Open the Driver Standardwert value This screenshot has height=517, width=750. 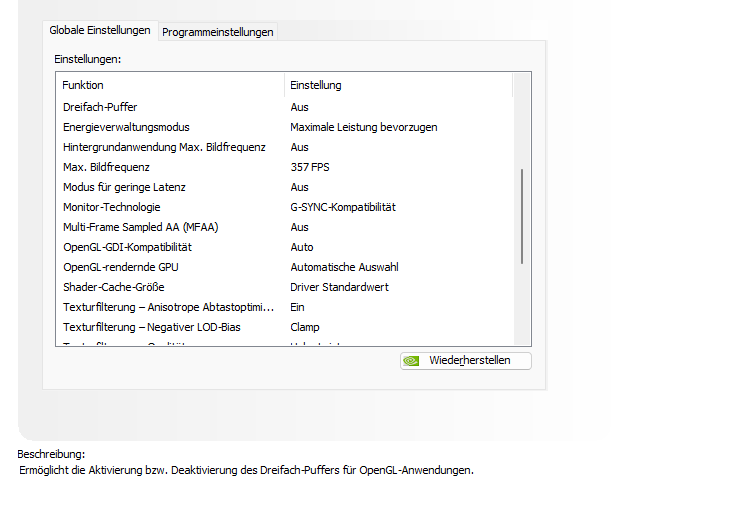point(339,287)
